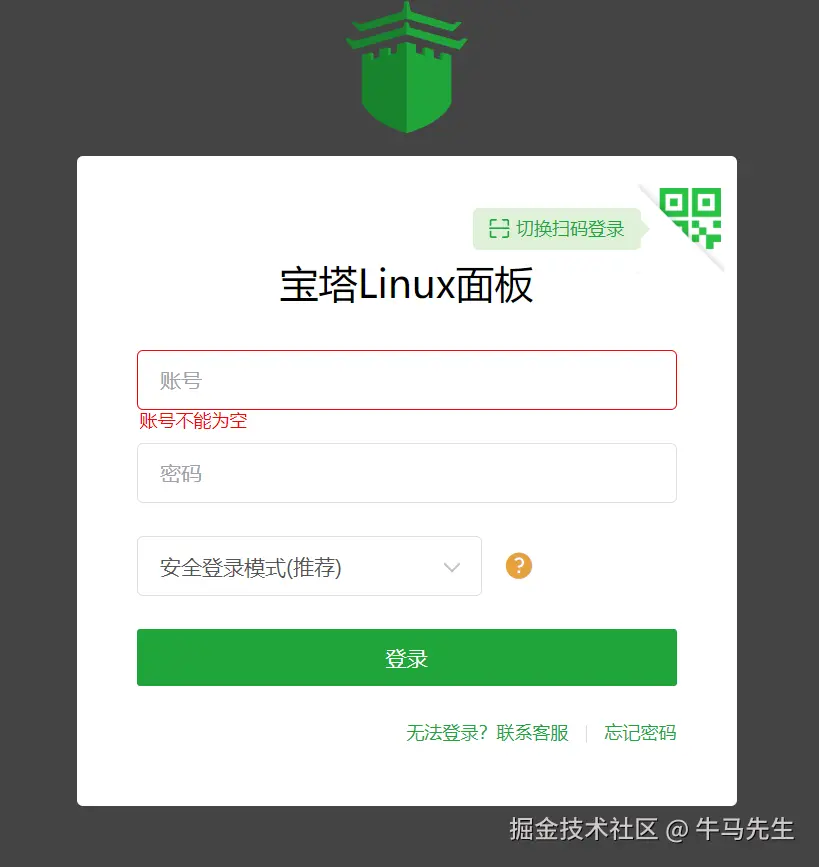The width and height of the screenshot is (819, 867).
Task: Click the 牛马先生 watermark name
Action: point(744,829)
